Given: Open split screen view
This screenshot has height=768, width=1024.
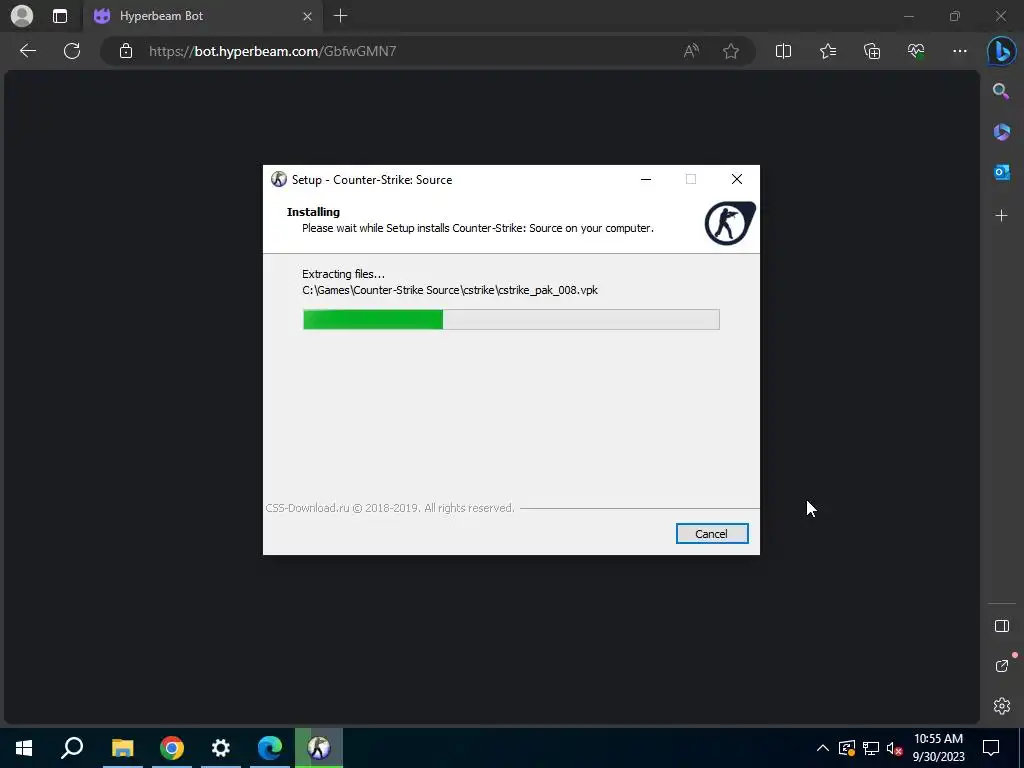Looking at the screenshot, I should (783, 51).
